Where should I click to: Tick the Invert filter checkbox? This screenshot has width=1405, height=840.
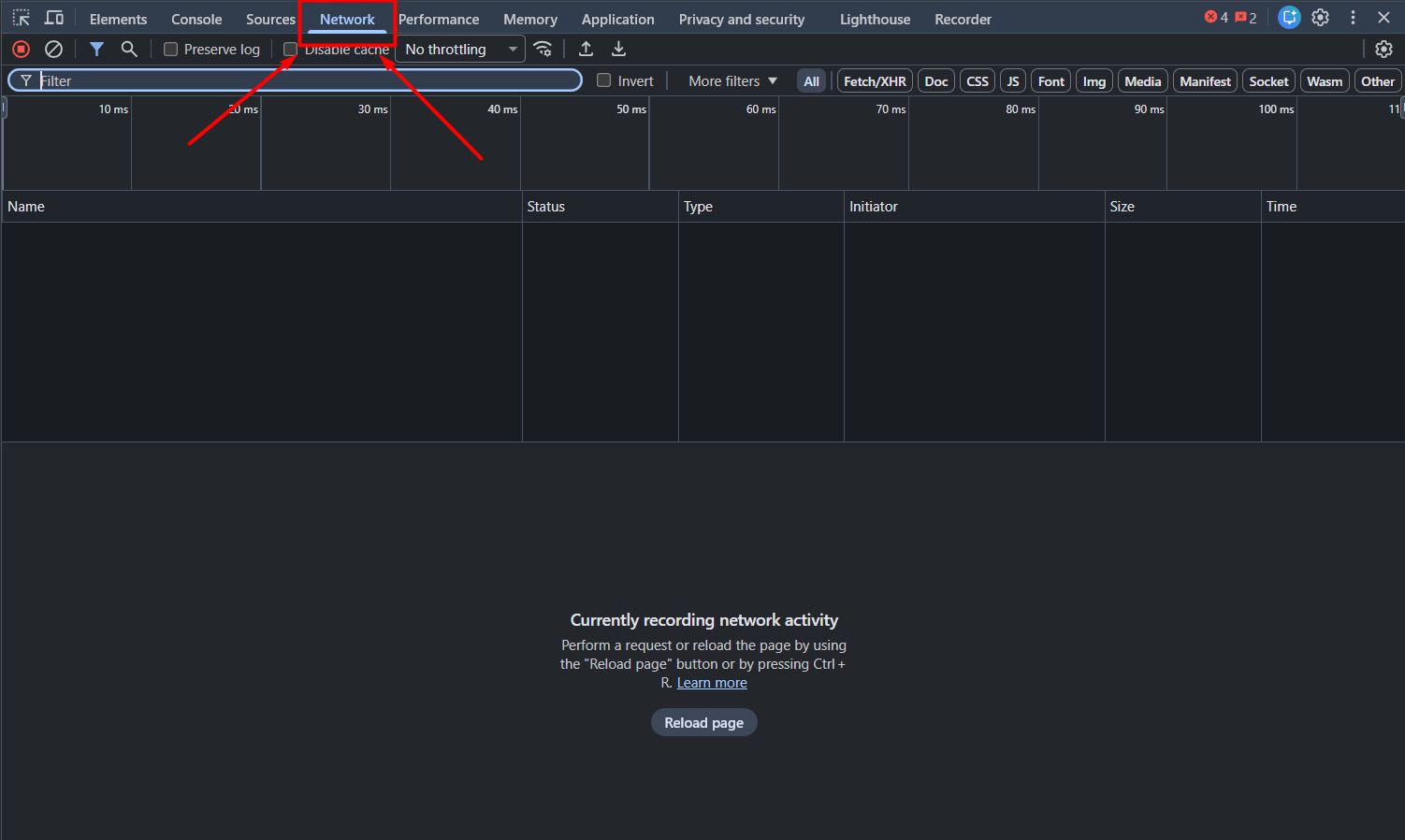click(604, 81)
